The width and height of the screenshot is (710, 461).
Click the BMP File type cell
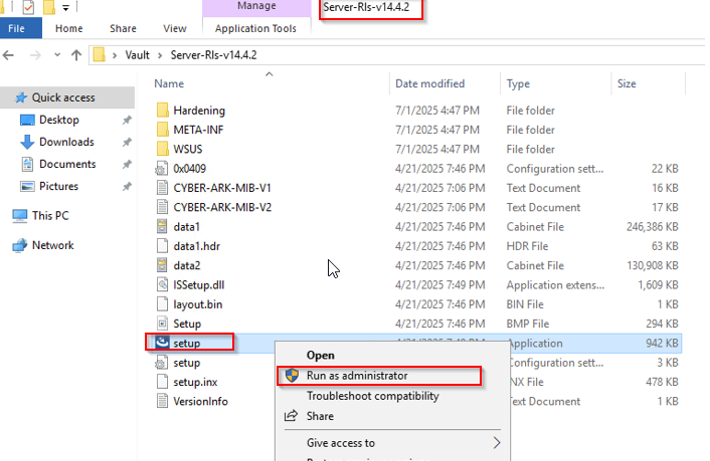click(x=528, y=324)
